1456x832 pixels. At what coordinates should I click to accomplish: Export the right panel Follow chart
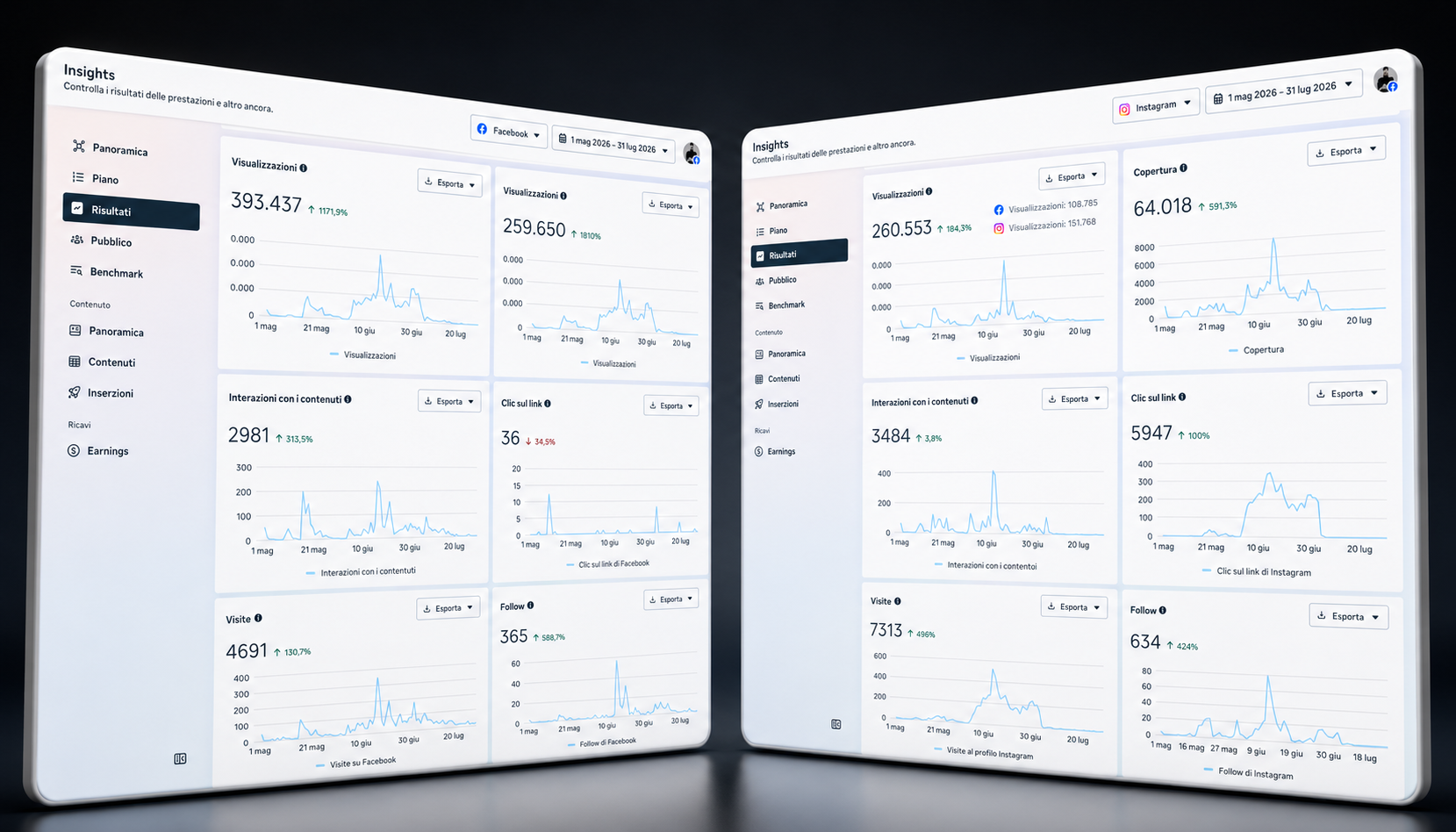[1349, 616]
